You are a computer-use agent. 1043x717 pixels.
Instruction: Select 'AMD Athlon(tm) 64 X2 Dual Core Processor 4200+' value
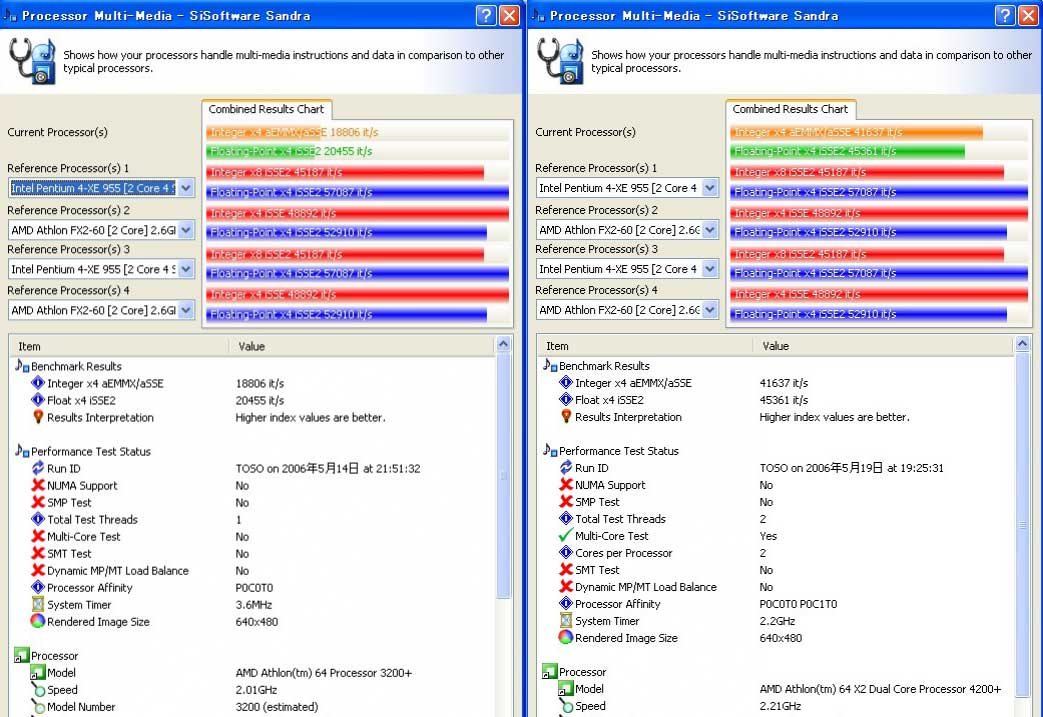point(880,689)
